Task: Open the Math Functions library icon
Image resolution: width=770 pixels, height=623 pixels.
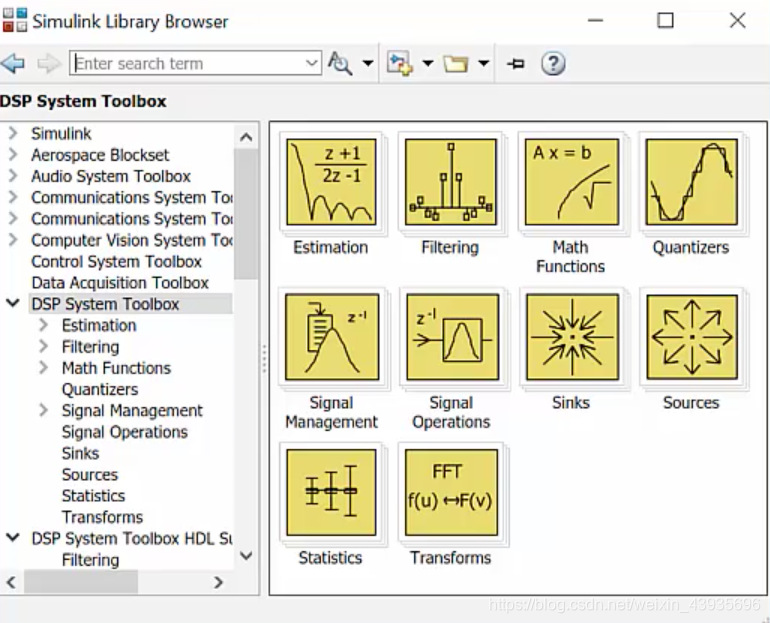Action: (x=571, y=182)
